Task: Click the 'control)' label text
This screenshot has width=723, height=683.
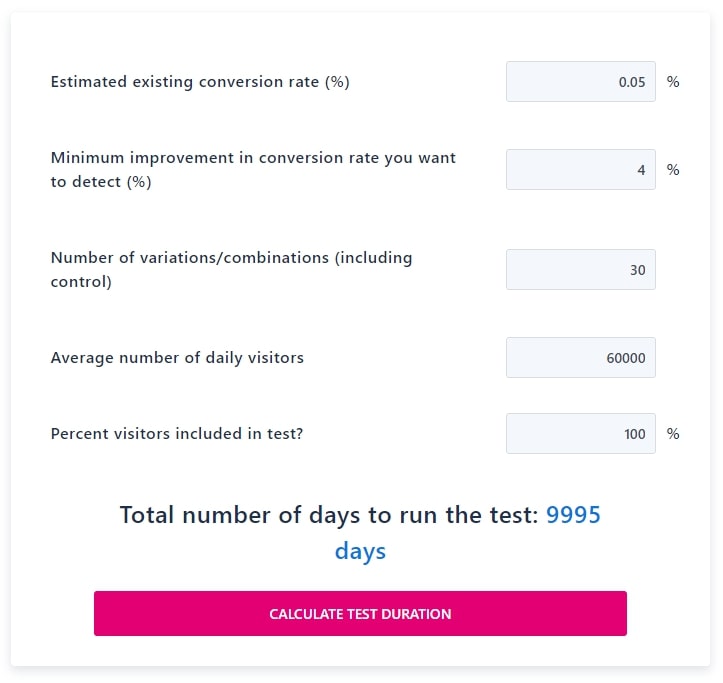Action: tap(81, 282)
